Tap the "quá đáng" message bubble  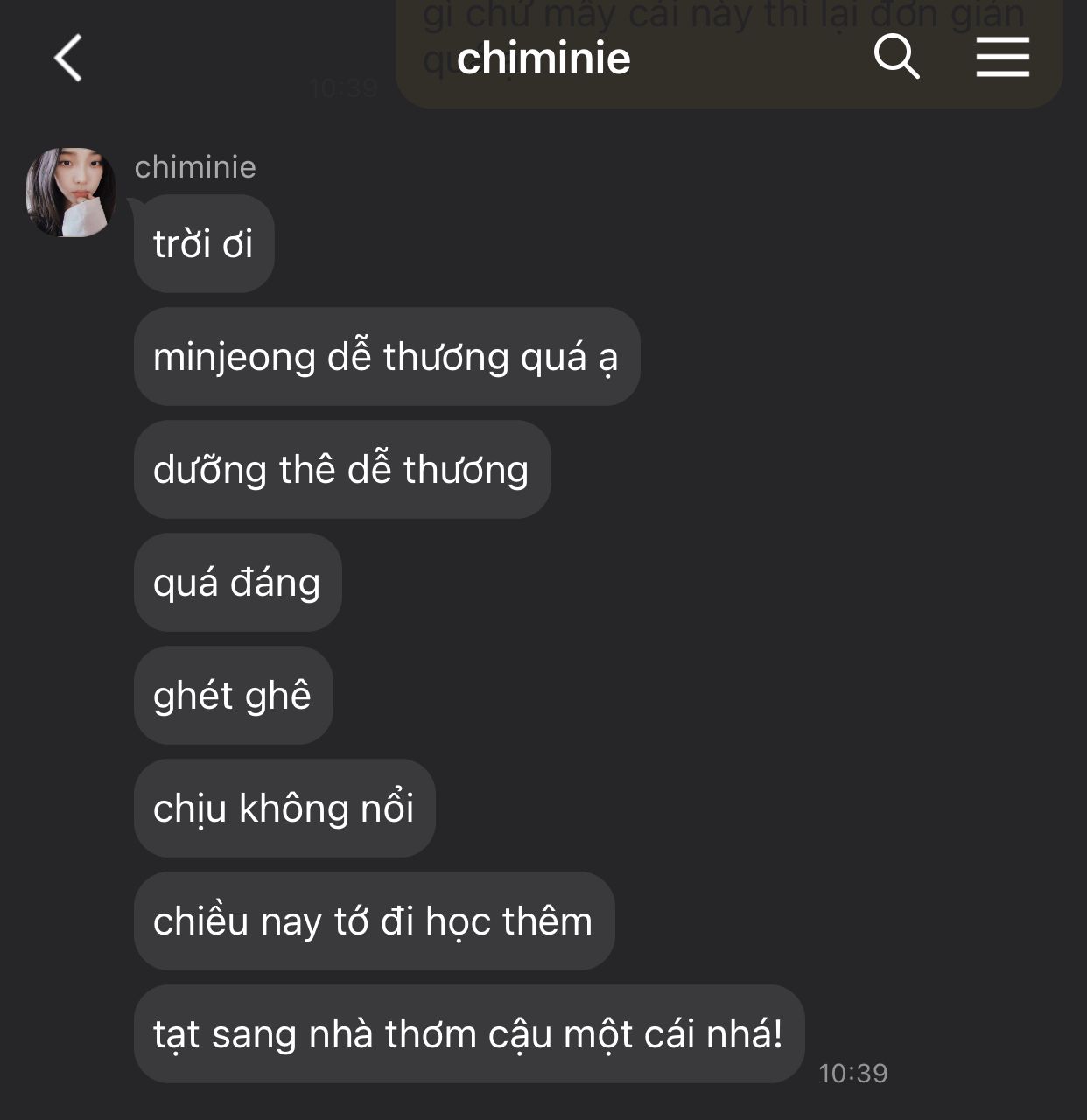(x=237, y=582)
